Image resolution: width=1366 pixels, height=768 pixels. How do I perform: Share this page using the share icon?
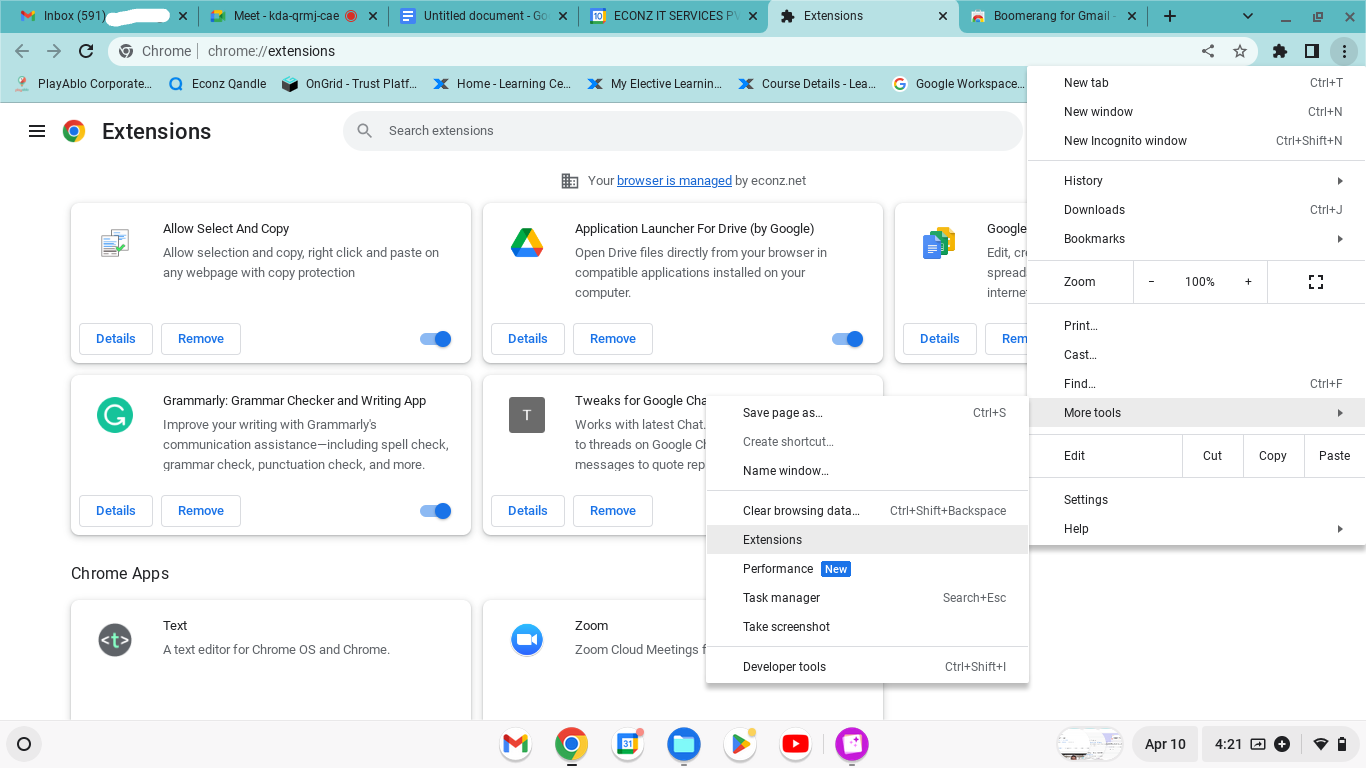pyautogui.click(x=1208, y=51)
